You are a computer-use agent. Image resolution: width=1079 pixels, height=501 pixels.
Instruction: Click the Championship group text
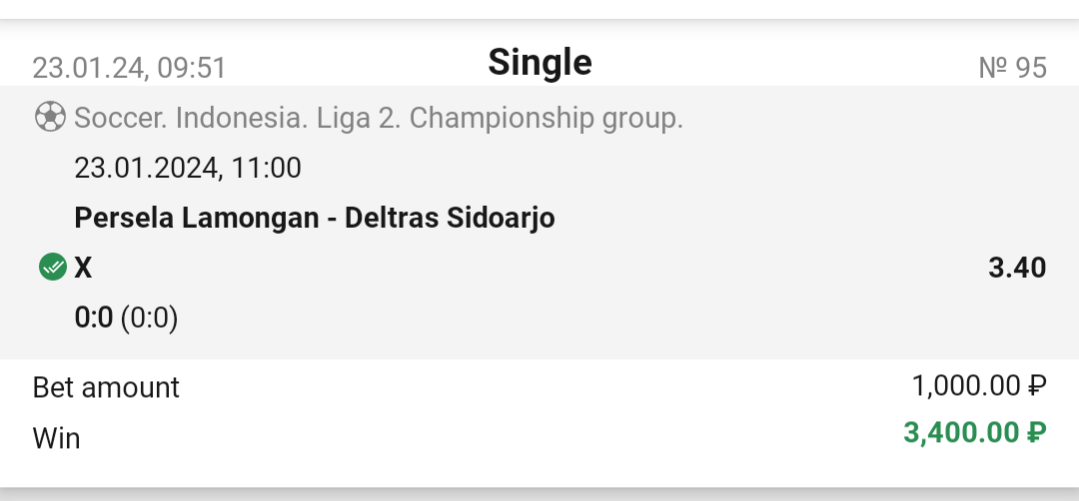pyautogui.click(x=546, y=118)
